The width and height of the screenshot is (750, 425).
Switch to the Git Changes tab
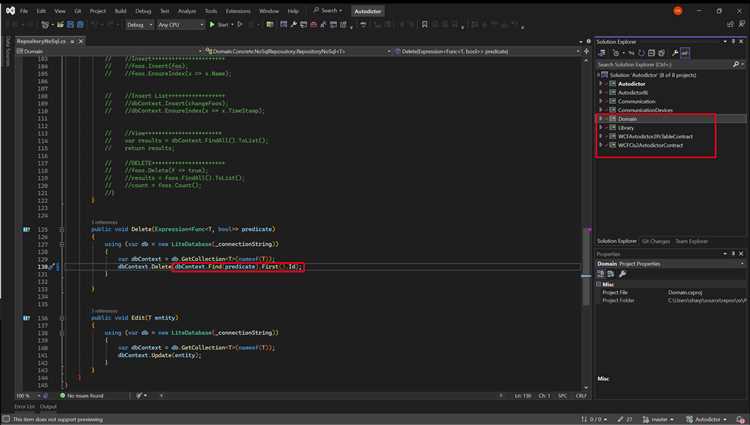click(x=656, y=241)
